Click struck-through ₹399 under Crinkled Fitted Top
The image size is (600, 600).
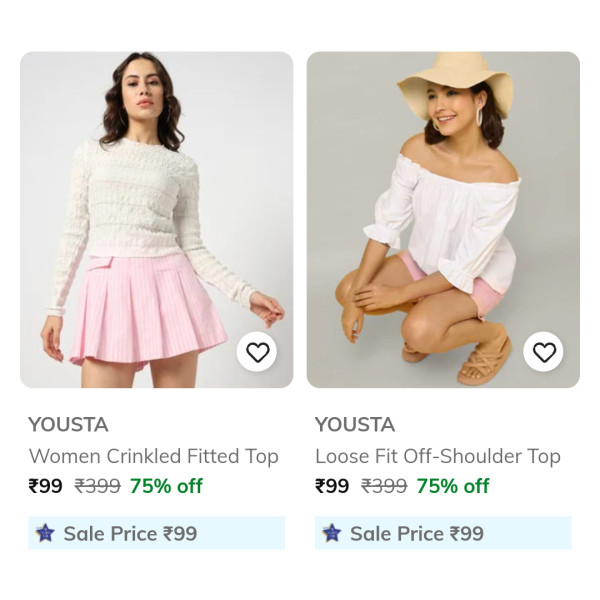98,486
